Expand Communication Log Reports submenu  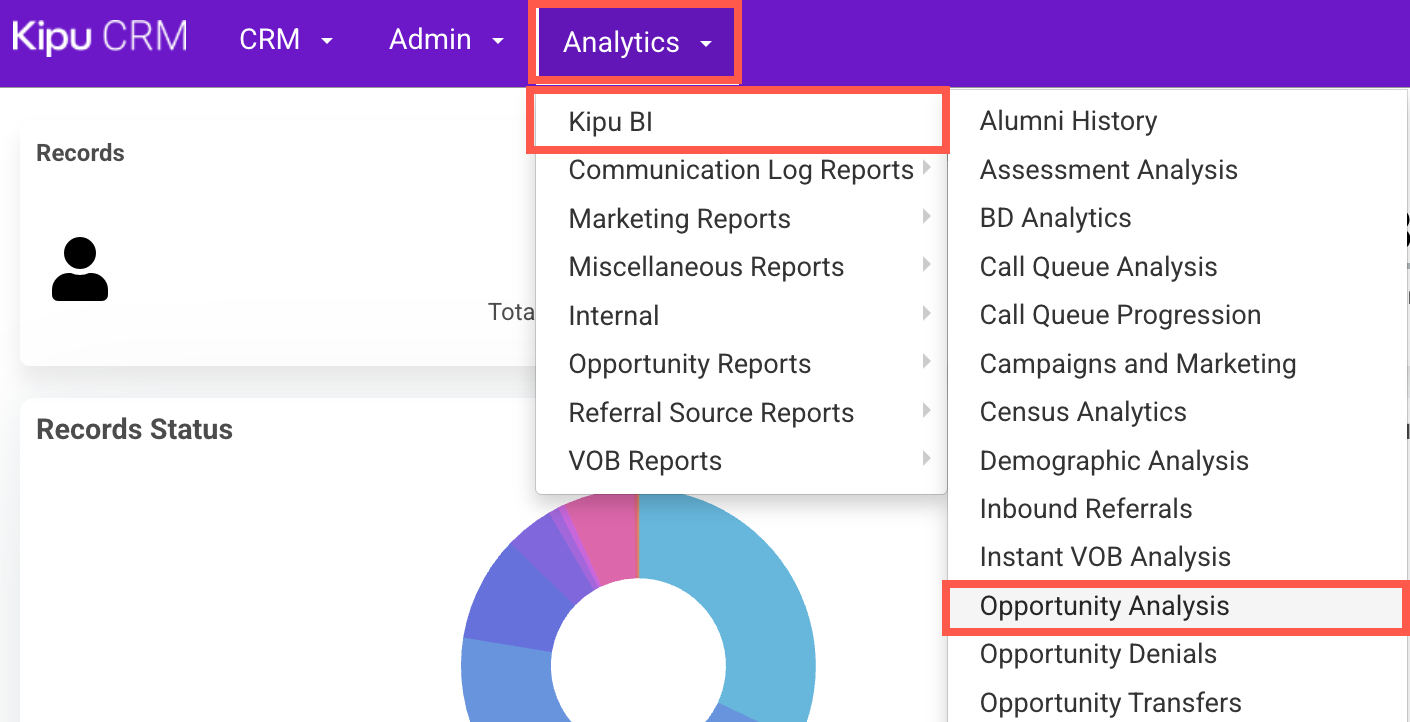(741, 170)
